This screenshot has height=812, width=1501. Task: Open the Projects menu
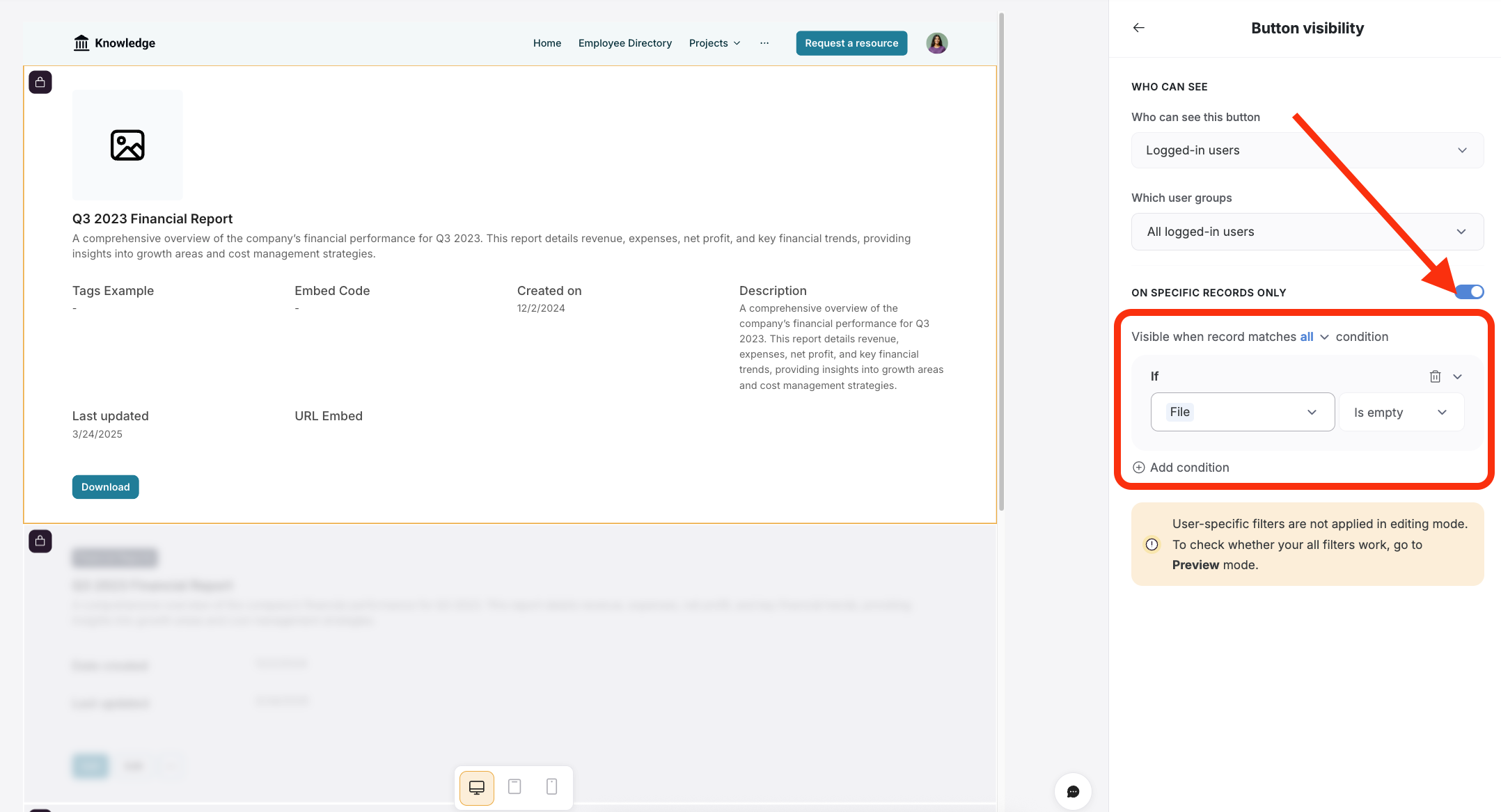coord(714,43)
